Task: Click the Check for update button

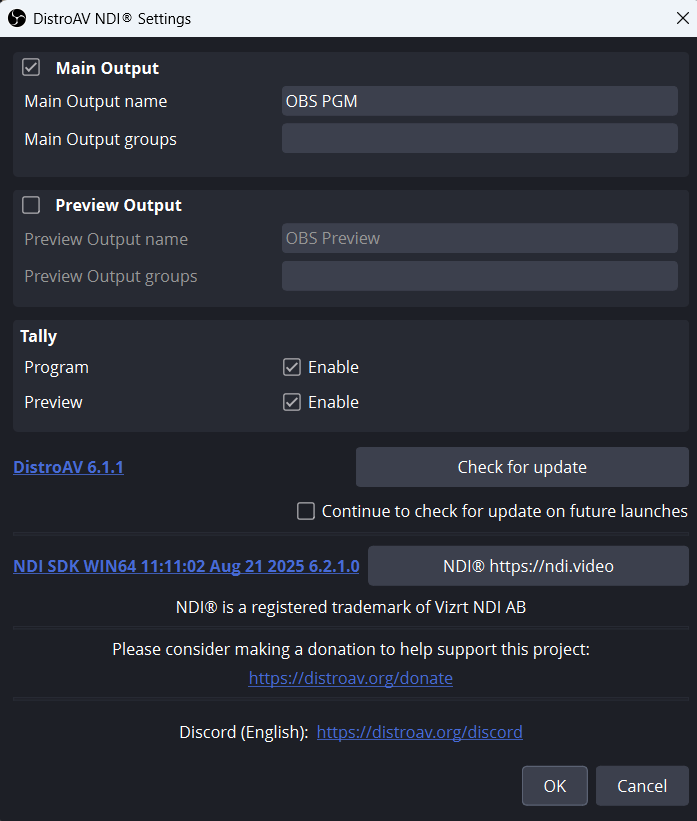Action: click(x=522, y=467)
